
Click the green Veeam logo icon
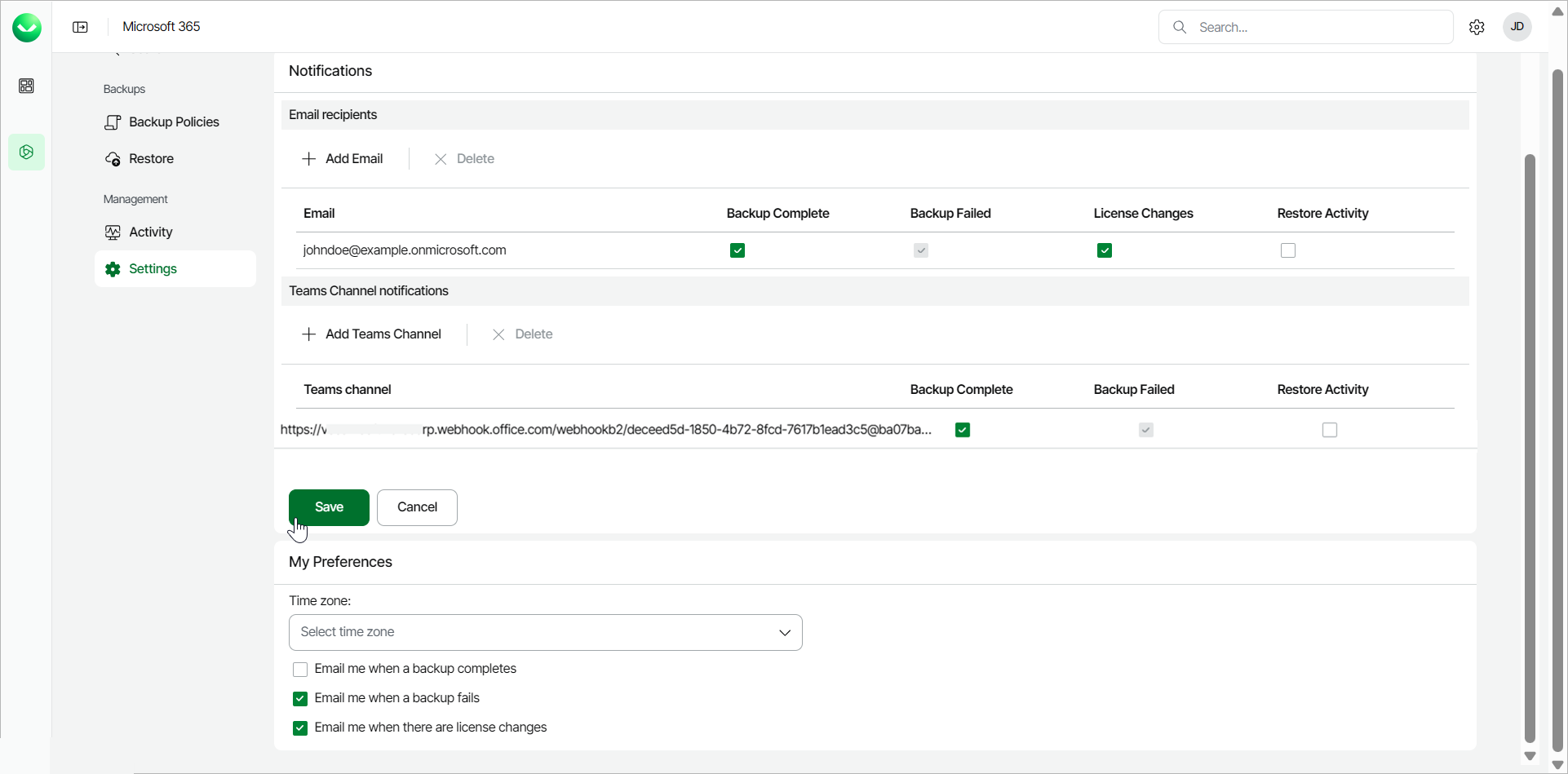(27, 28)
